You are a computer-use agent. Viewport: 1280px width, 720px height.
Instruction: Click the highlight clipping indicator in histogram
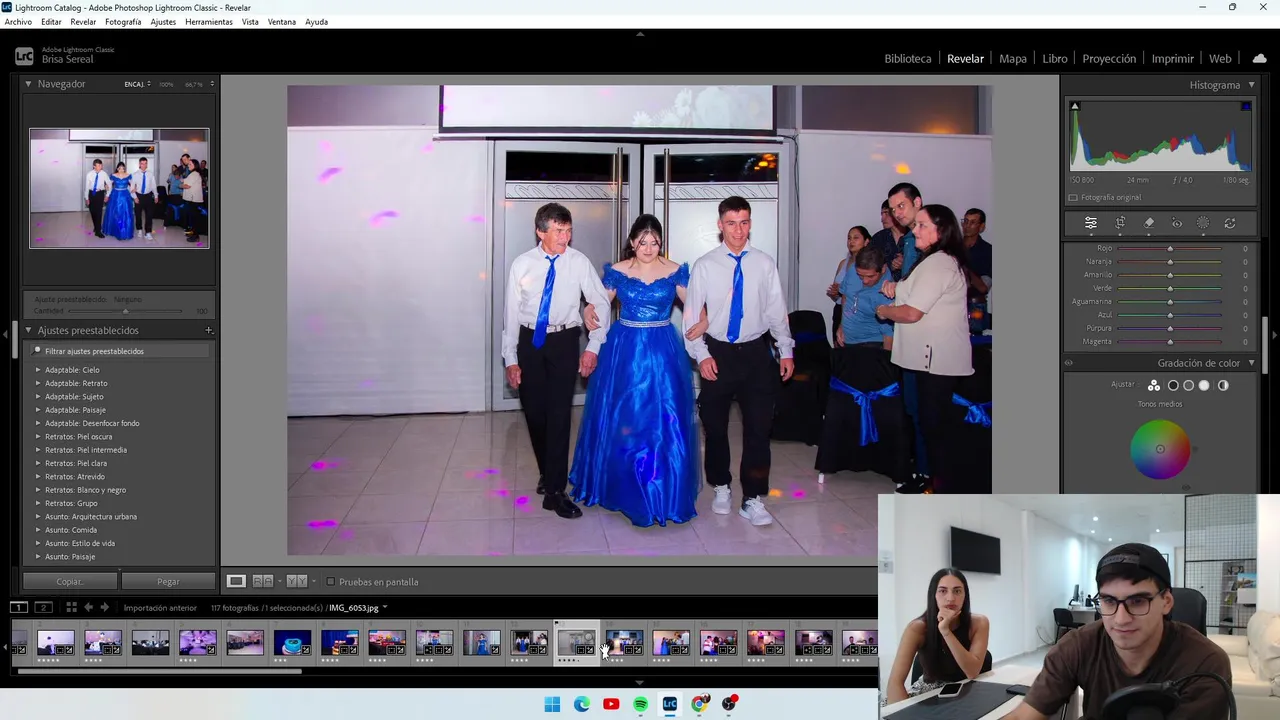pos(1246,106)
